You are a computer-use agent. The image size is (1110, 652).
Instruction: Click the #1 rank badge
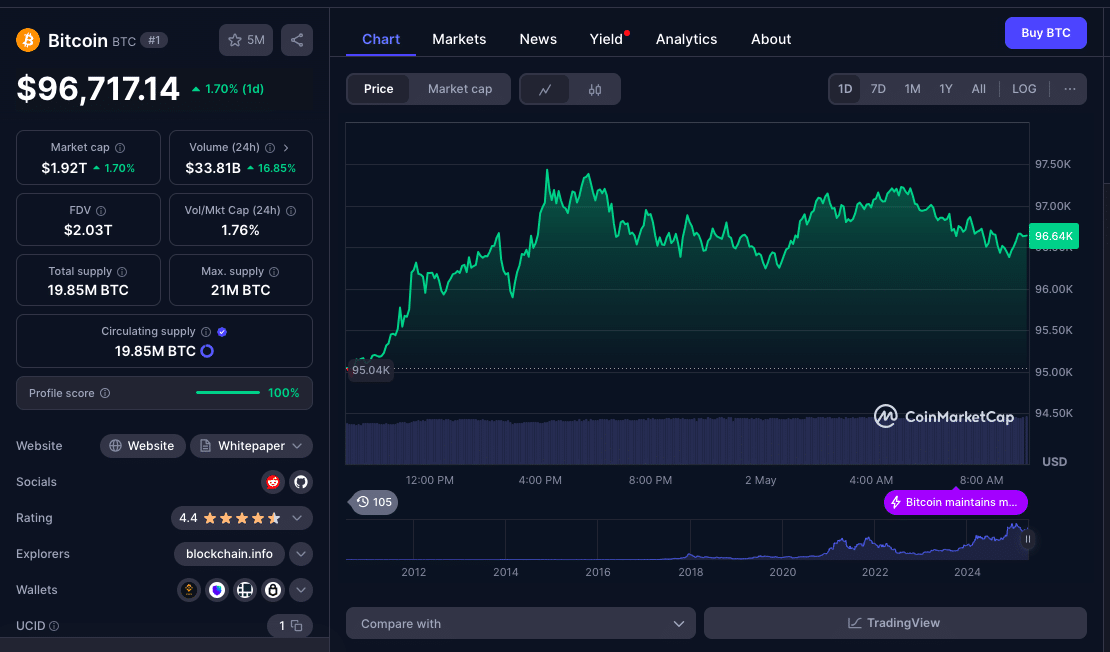tap(154, 40)
